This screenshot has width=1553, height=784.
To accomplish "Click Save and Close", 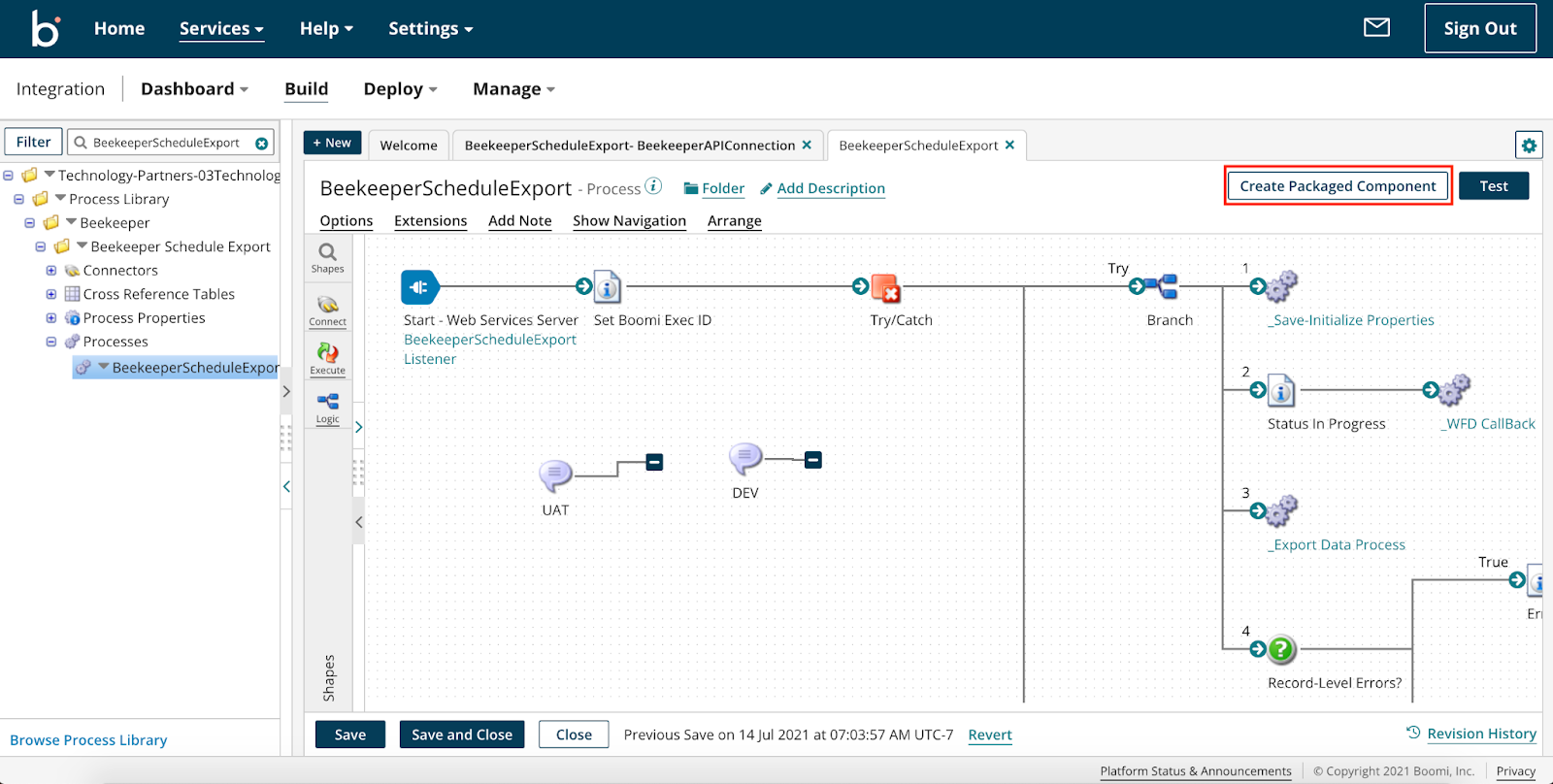I will [x=462, y=735].
